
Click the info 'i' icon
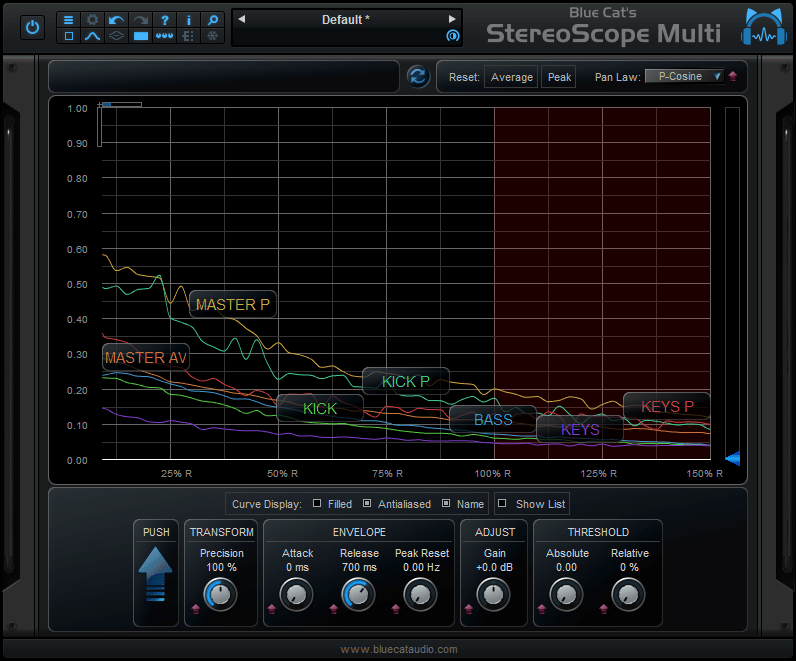click(x=189, y=19)
